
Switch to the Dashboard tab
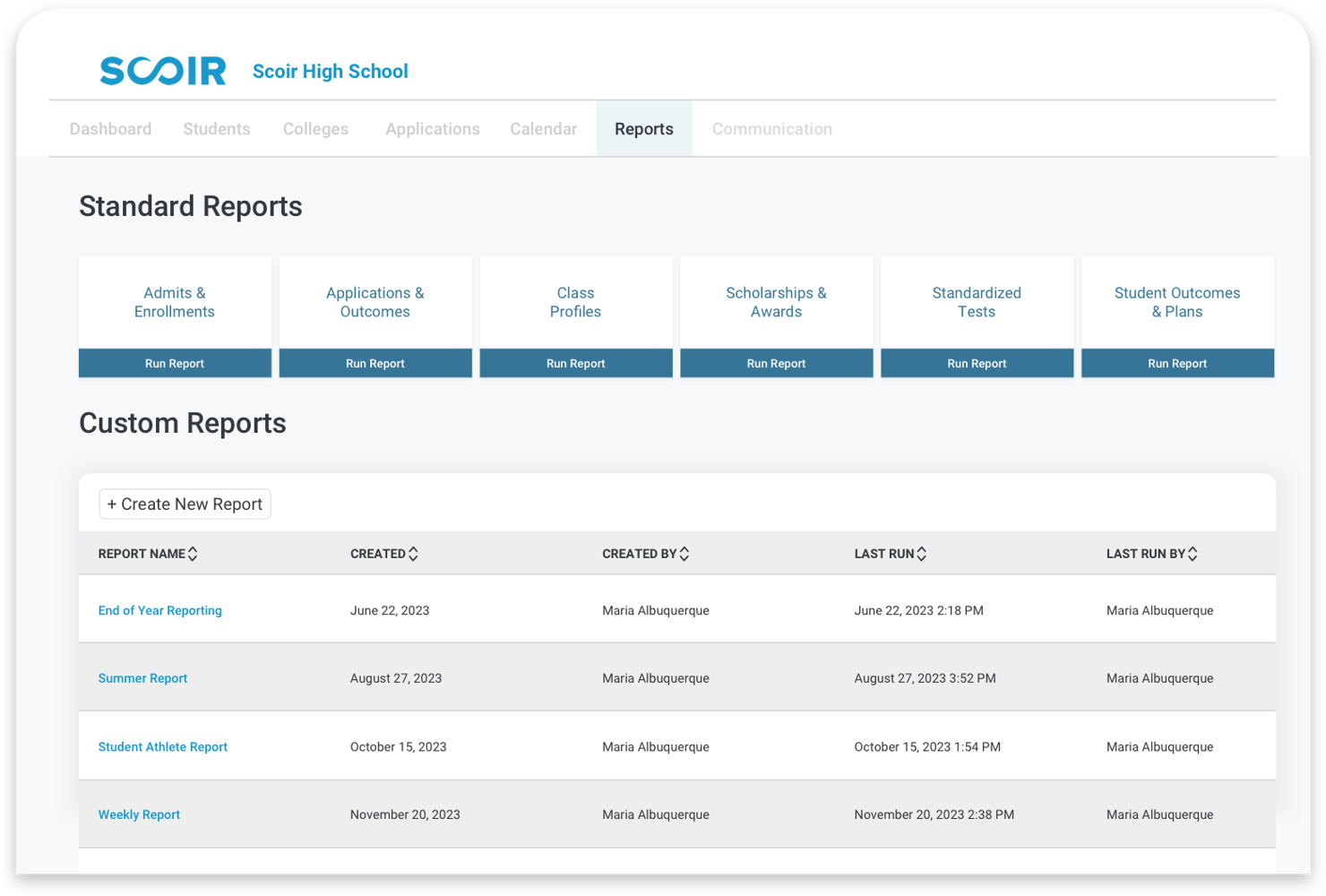tap(110, 128)
